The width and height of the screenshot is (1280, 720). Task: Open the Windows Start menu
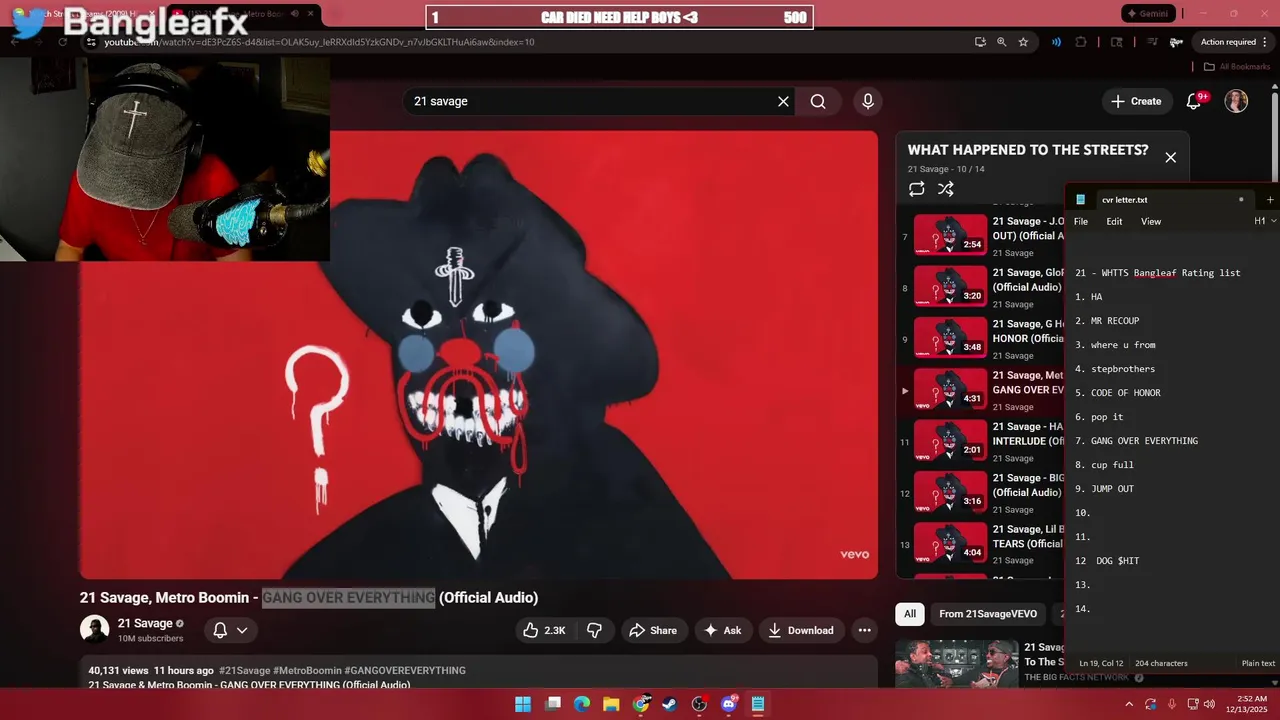[523, 704]
